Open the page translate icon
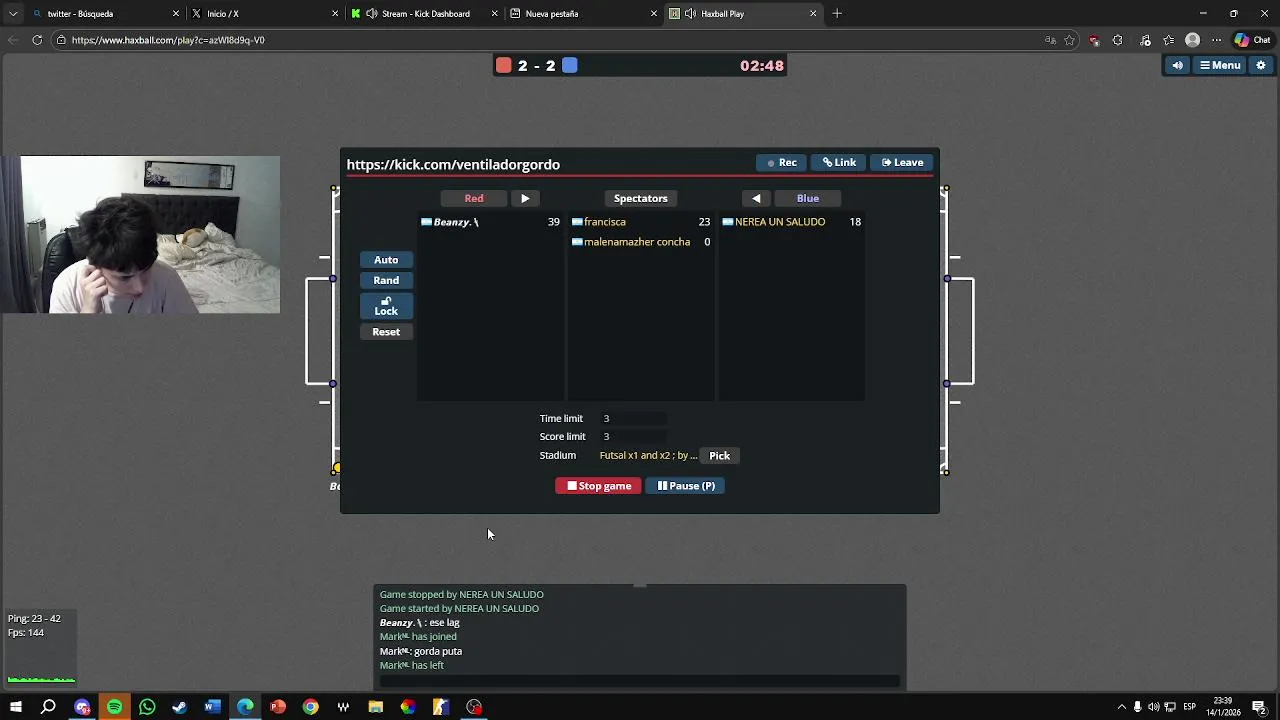1280x720 pixels. pyautogui.click(x=1050, y=40)
